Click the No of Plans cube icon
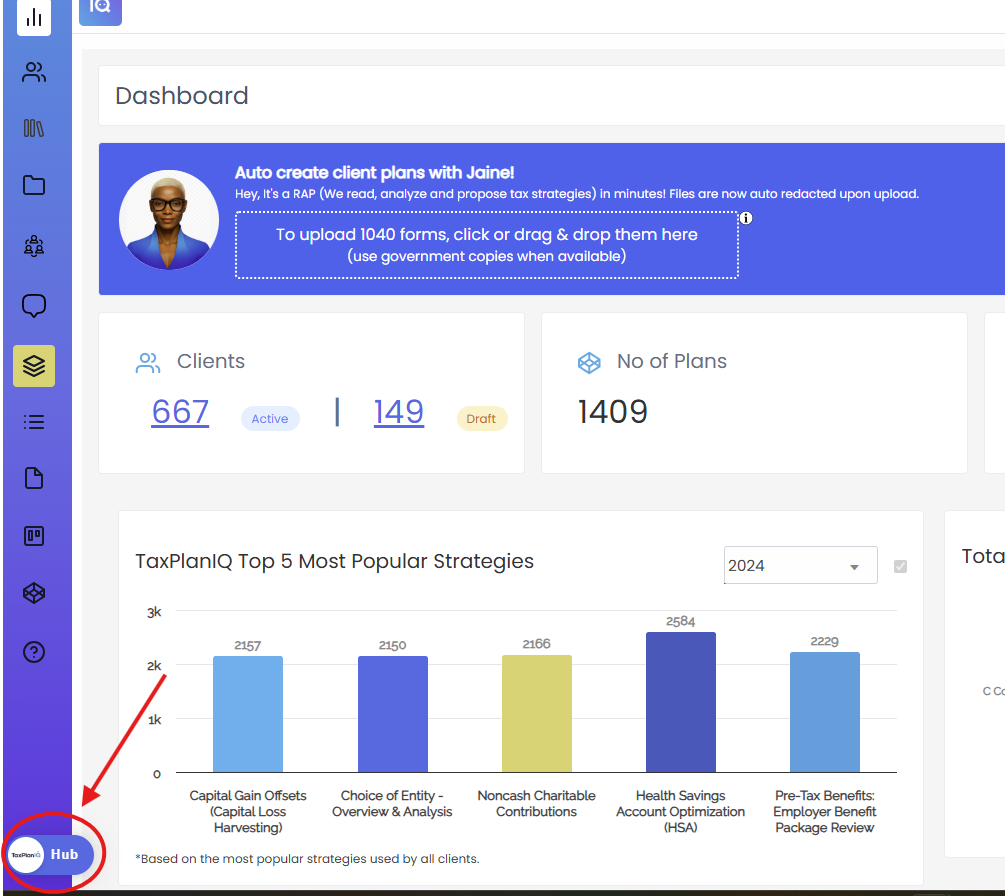This screenshot has height=896, width=1005. tap(589, 363)
